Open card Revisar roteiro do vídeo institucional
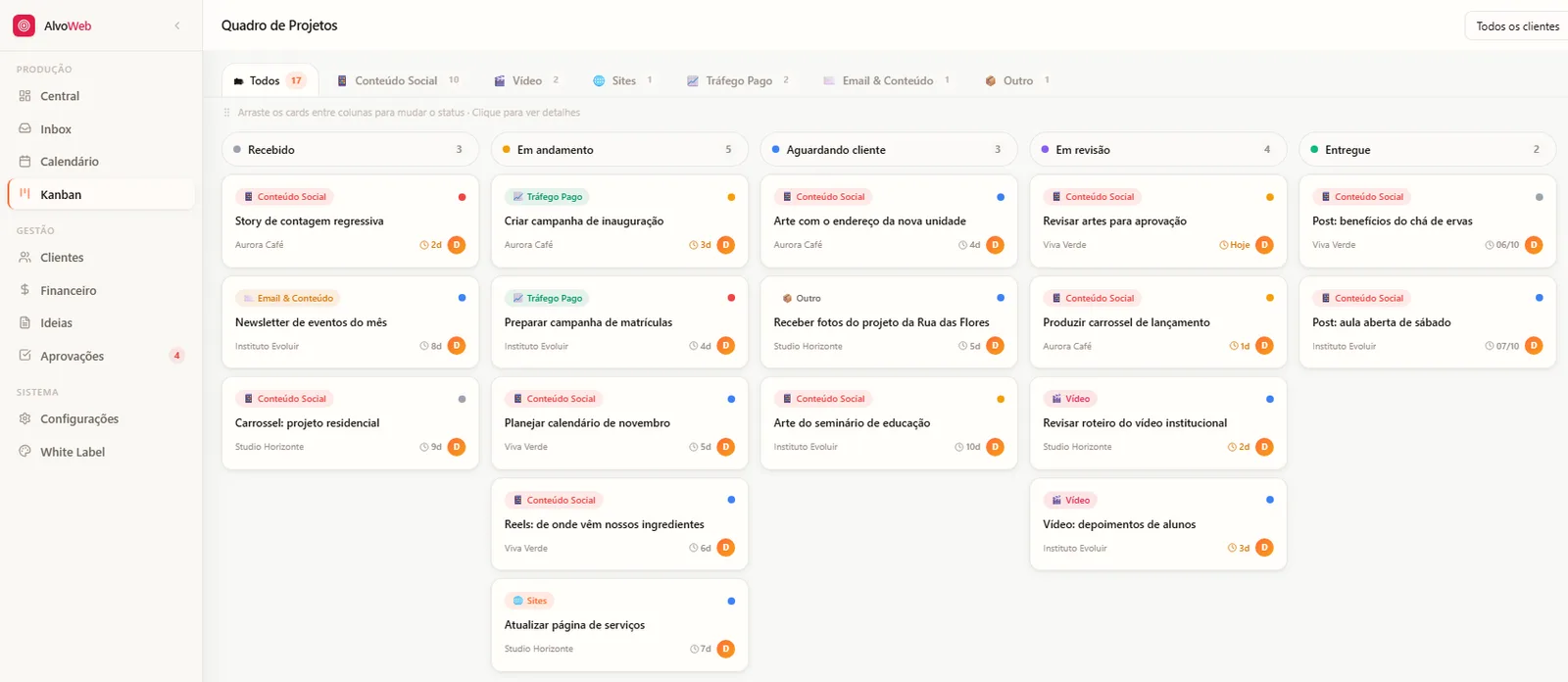Image resolution: width=1568 pixels, height=682 pixels. click(1158, 423)
